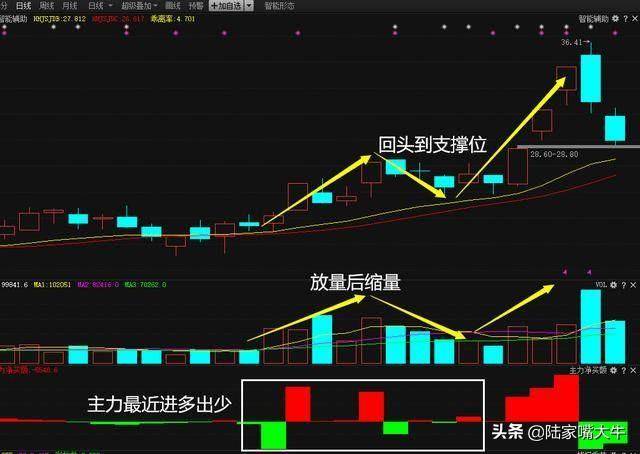Click the 乖离率:4.701 indicator value
The height and width of the screenshot is (454, 640).
[x=173, y=19]
